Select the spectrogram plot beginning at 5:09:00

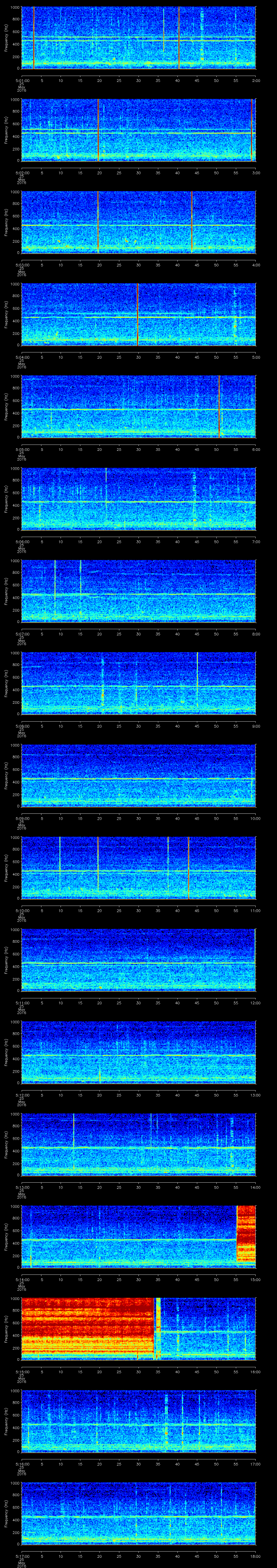pos(138,775)
